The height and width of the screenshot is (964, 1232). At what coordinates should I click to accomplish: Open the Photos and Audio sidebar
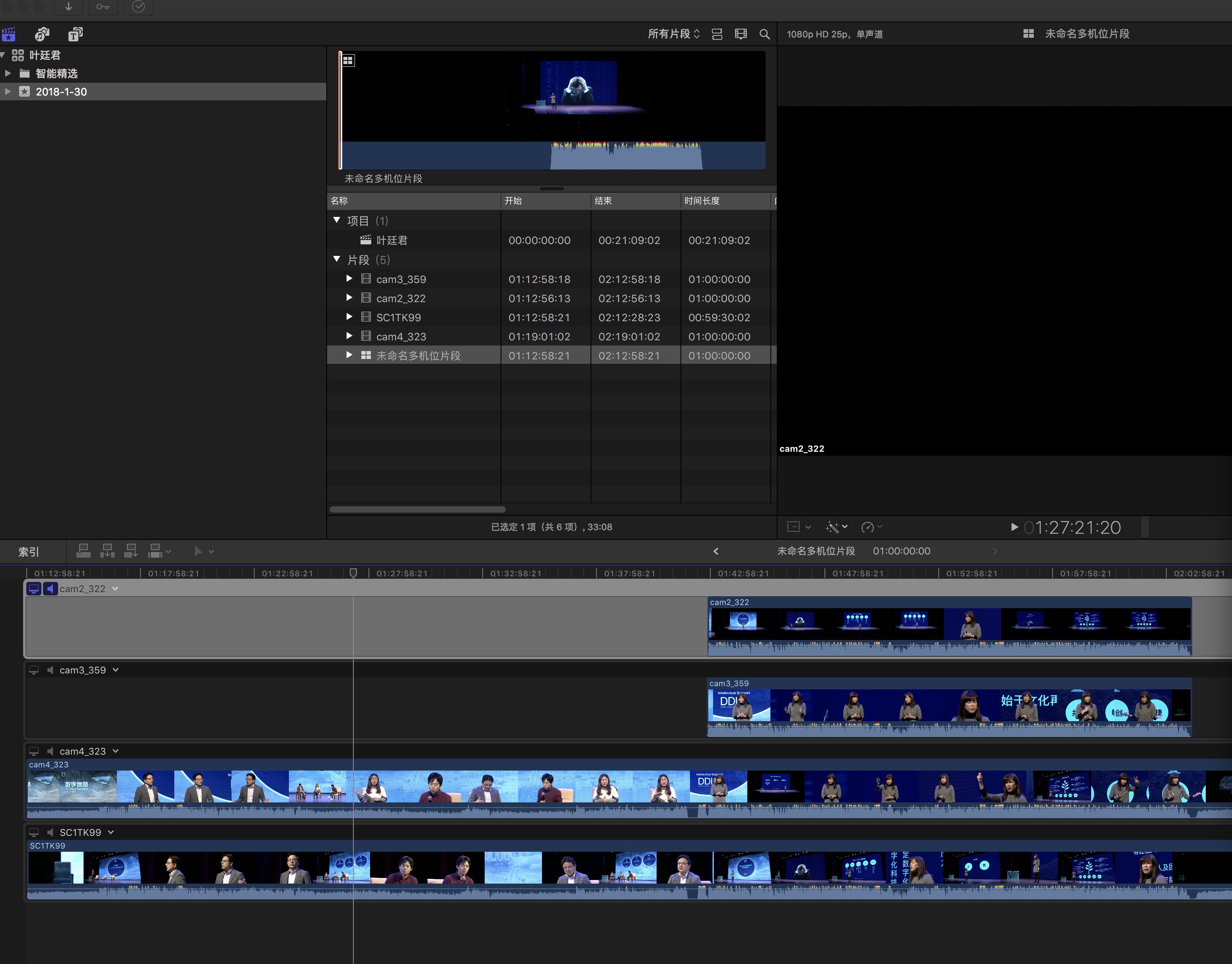[x=42, y=34]
